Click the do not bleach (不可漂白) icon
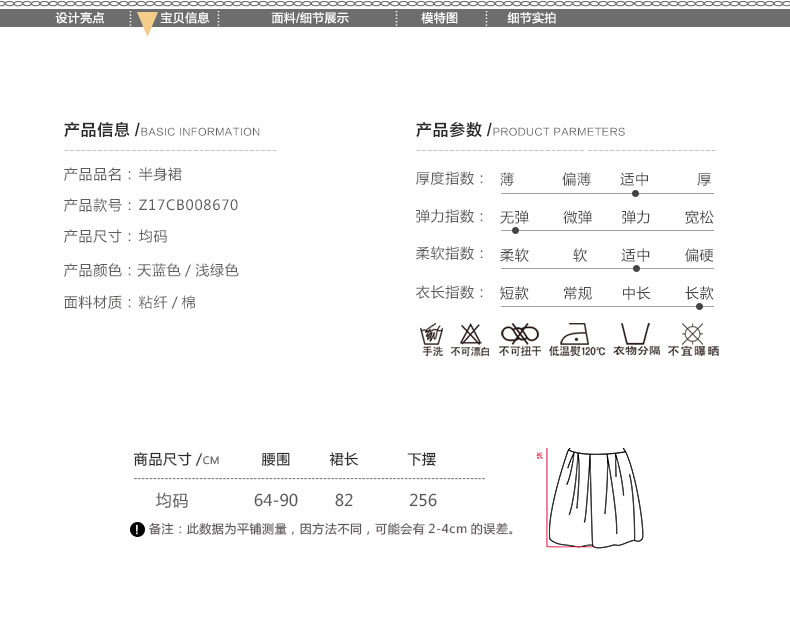 (470, 334)
